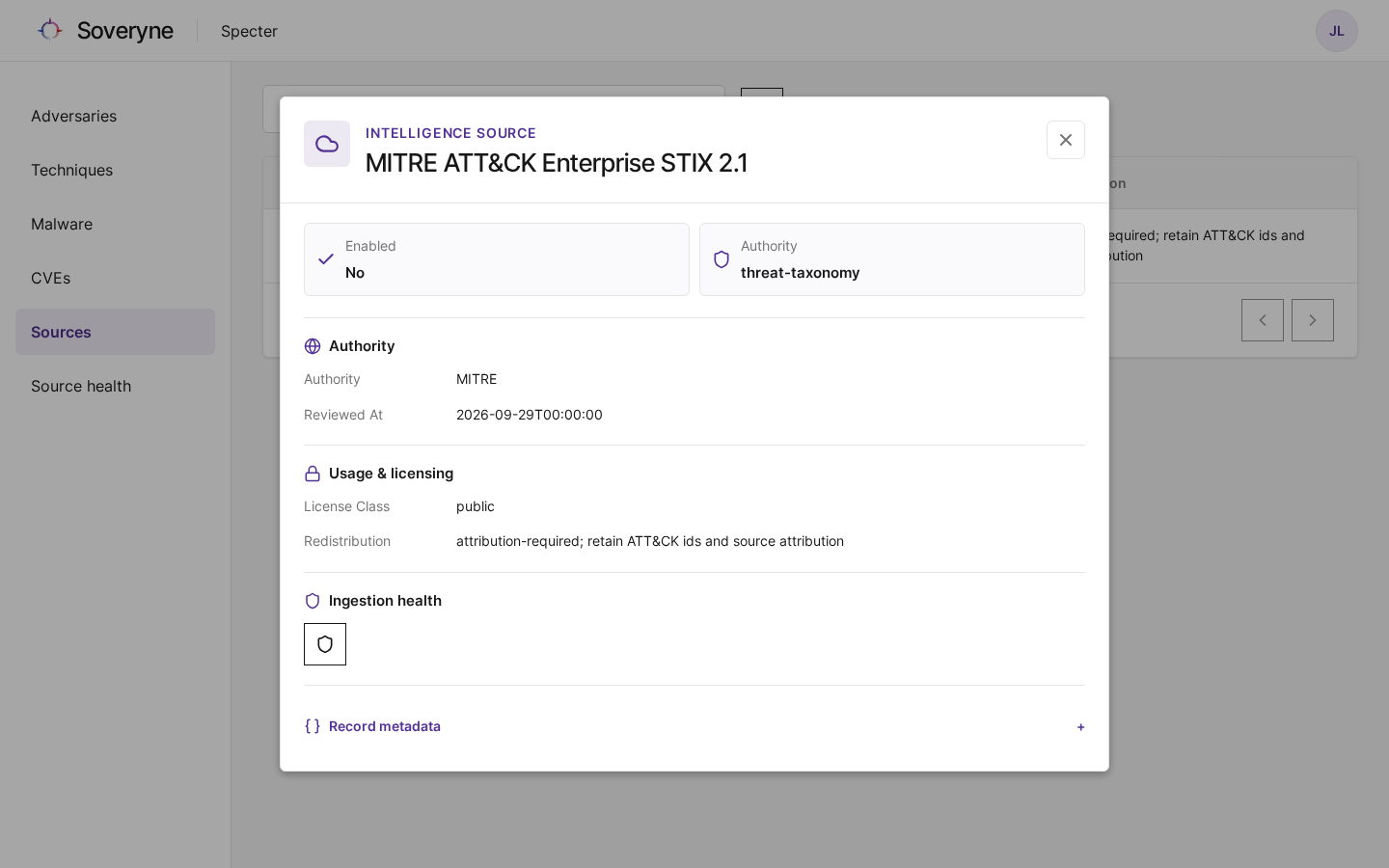
Task: Click the shield icon by Ingestion health heading
Action: (313, 601)
